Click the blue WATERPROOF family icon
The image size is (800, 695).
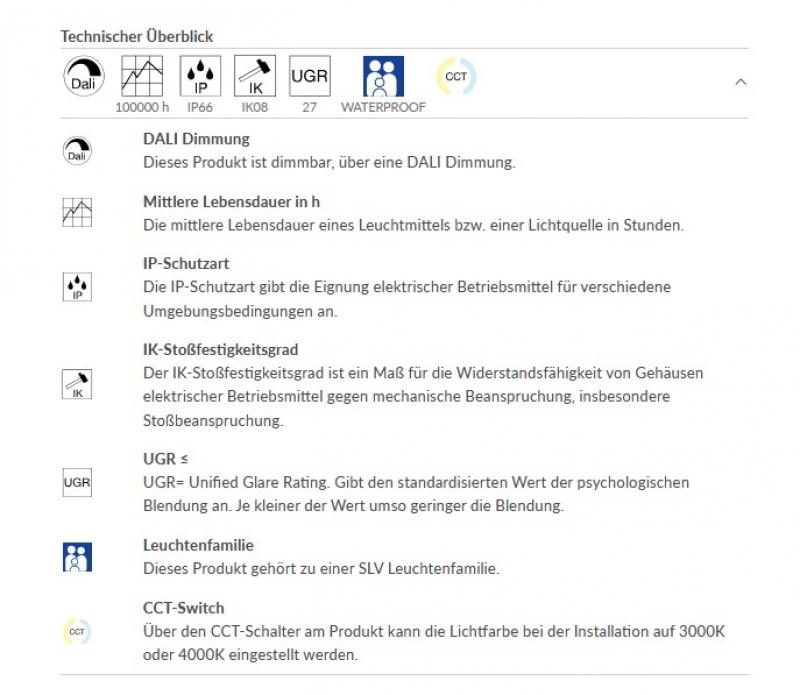pos(383,76)
